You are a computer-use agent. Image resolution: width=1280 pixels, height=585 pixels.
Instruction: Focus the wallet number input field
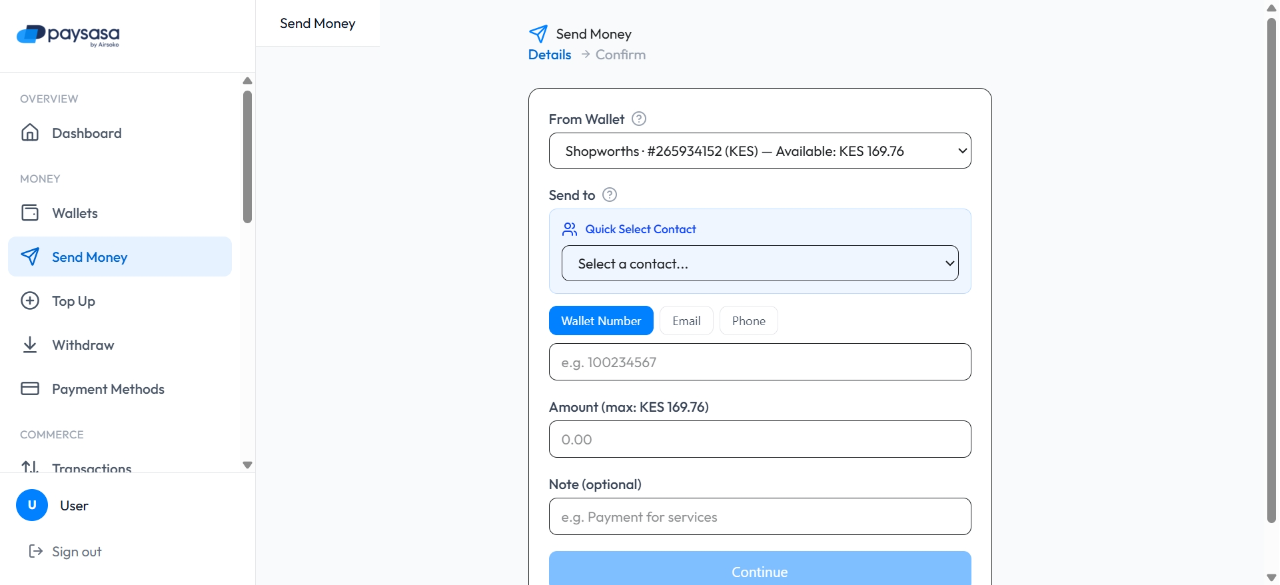click(760, 362)
